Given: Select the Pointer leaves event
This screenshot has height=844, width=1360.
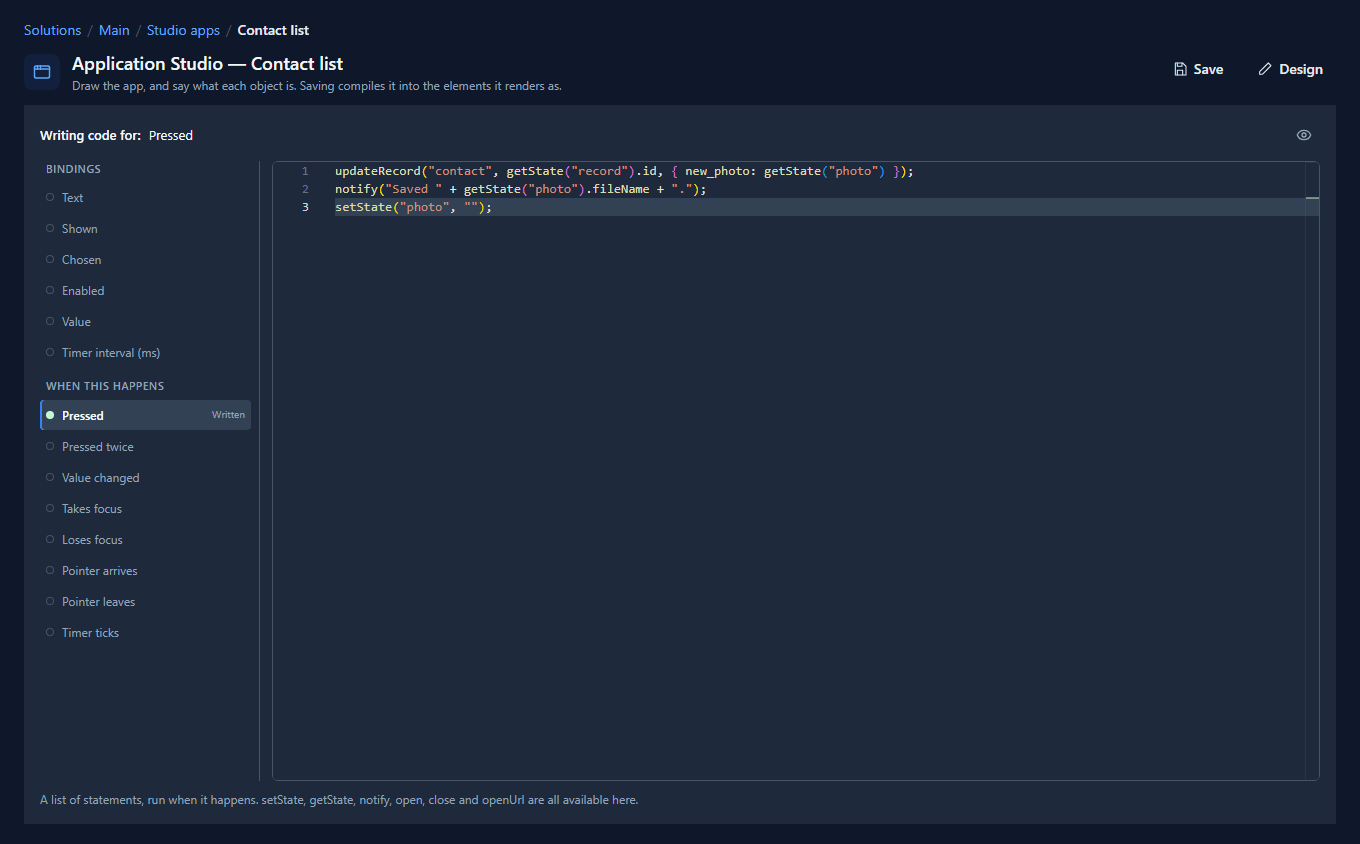Looking at the screenshot, I should coord(145,602).
